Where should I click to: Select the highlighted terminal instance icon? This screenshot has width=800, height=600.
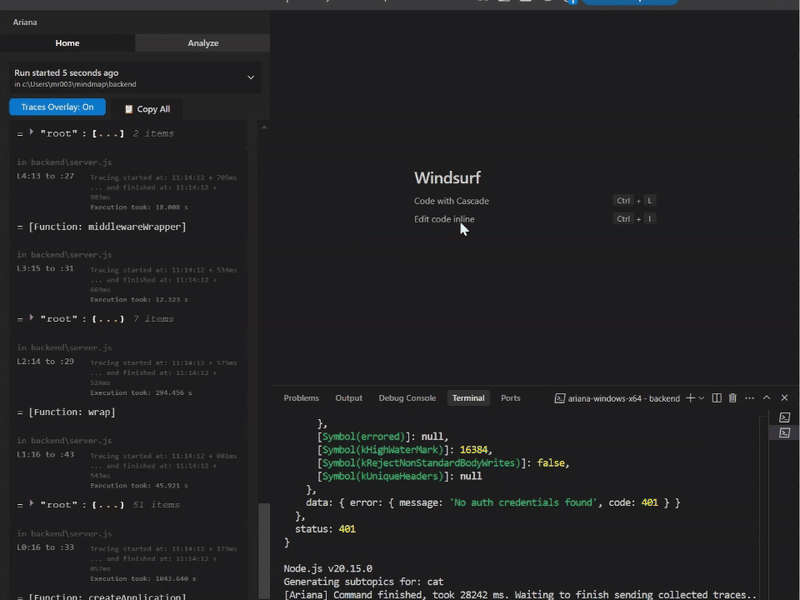click(785, 433)
